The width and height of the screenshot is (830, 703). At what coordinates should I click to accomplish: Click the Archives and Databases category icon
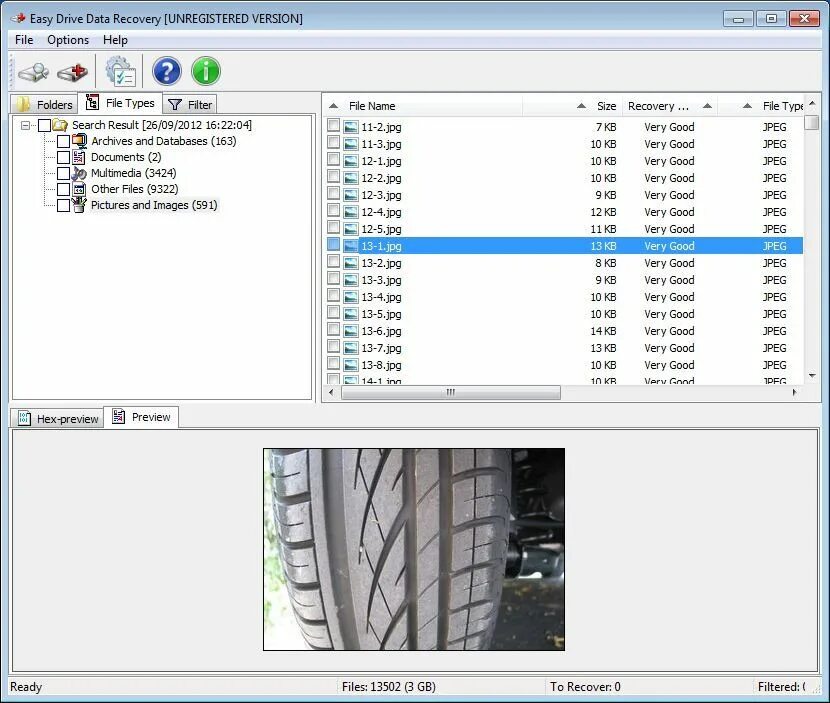79,141
